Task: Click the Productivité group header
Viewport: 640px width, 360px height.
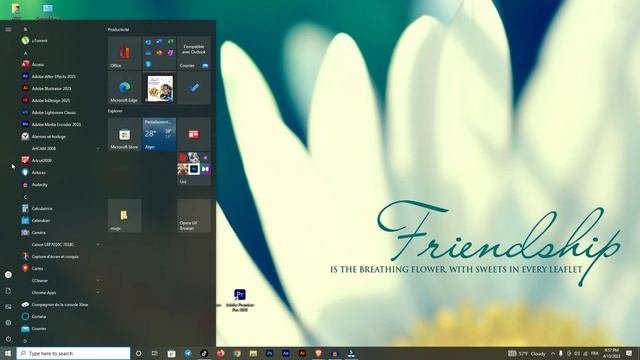Action: 118,29
